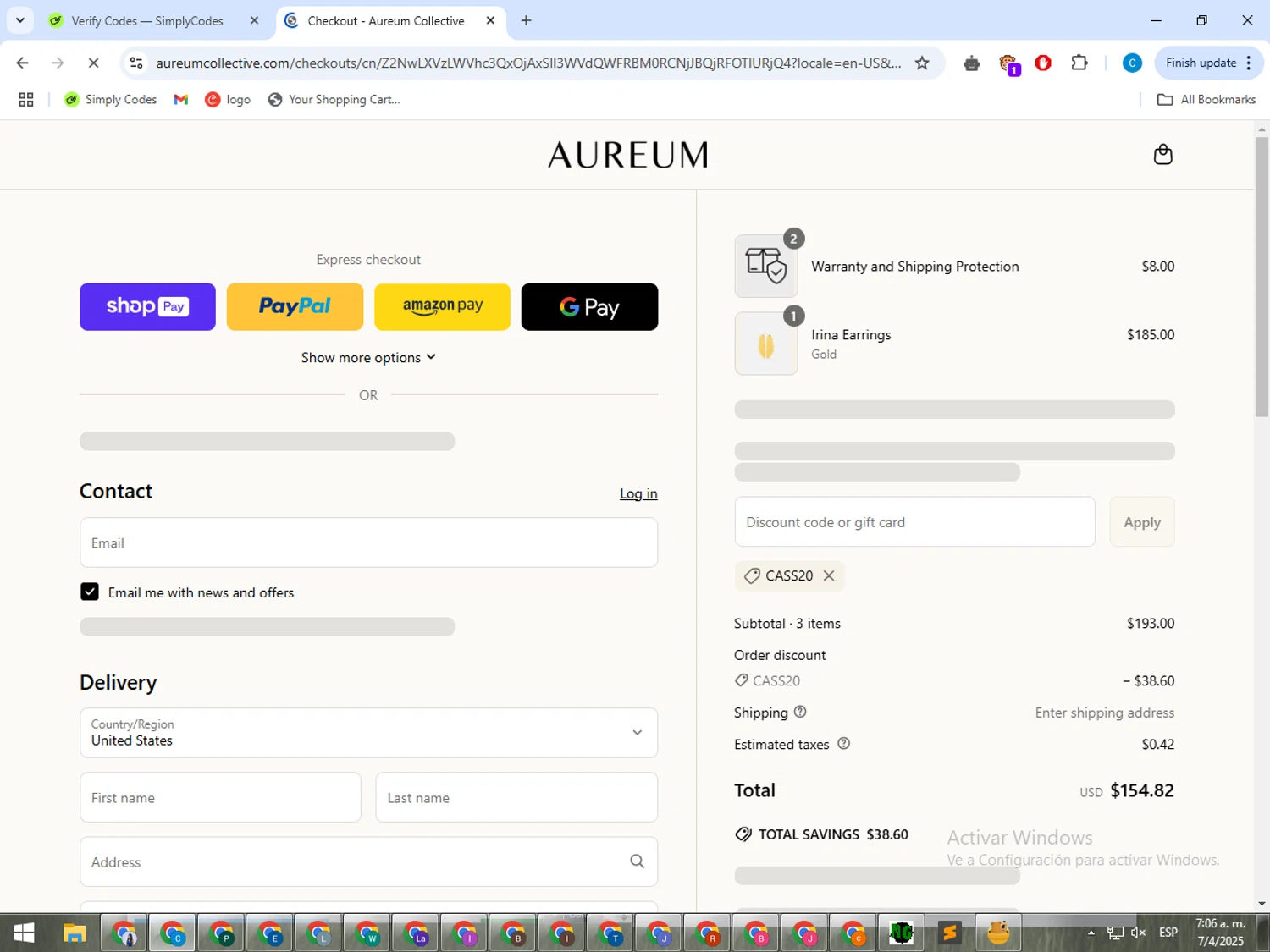Switch to Verify Codes SimplyCodes tab
The image size is (1270, 952).
tap(147, 21)
